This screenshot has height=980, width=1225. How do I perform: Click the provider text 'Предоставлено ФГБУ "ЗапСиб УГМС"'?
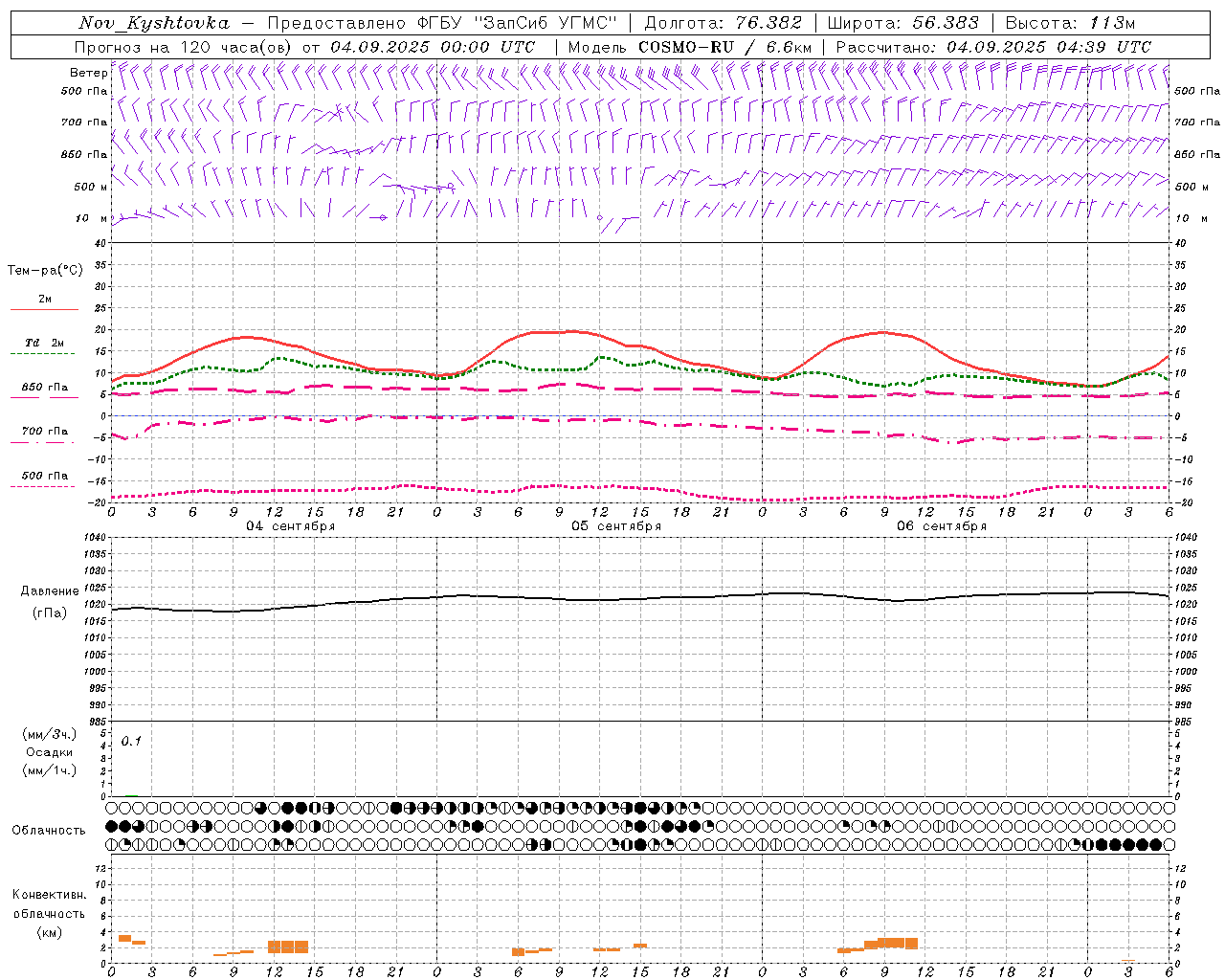(443, 23)
